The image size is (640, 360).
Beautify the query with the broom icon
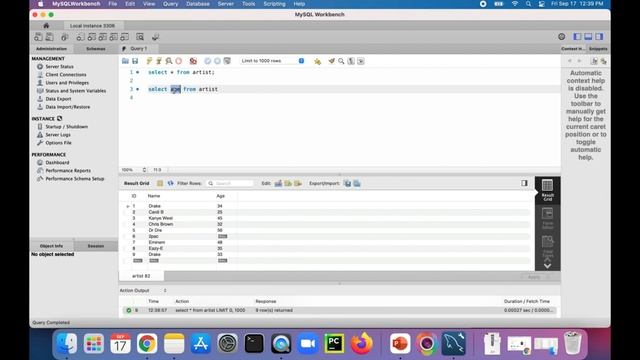[331, 61]
